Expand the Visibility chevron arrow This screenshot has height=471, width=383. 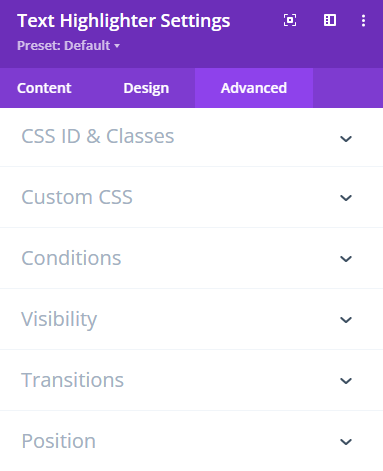(346, 320)
